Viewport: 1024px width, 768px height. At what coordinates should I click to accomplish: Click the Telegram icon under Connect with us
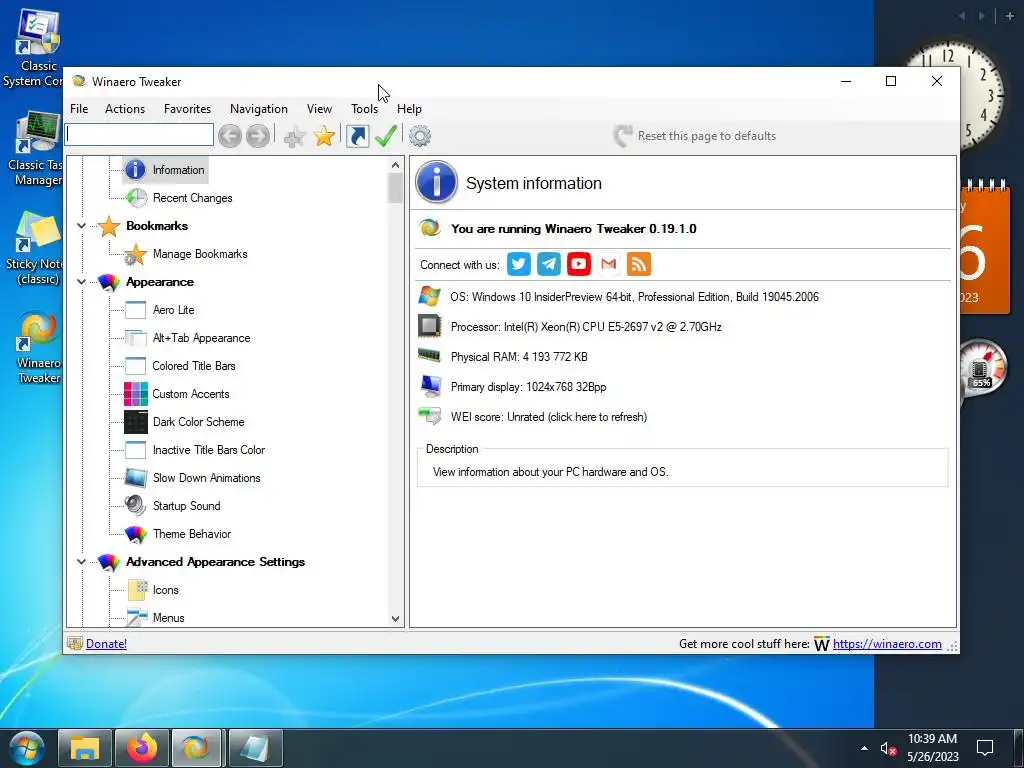click(549, 264)
